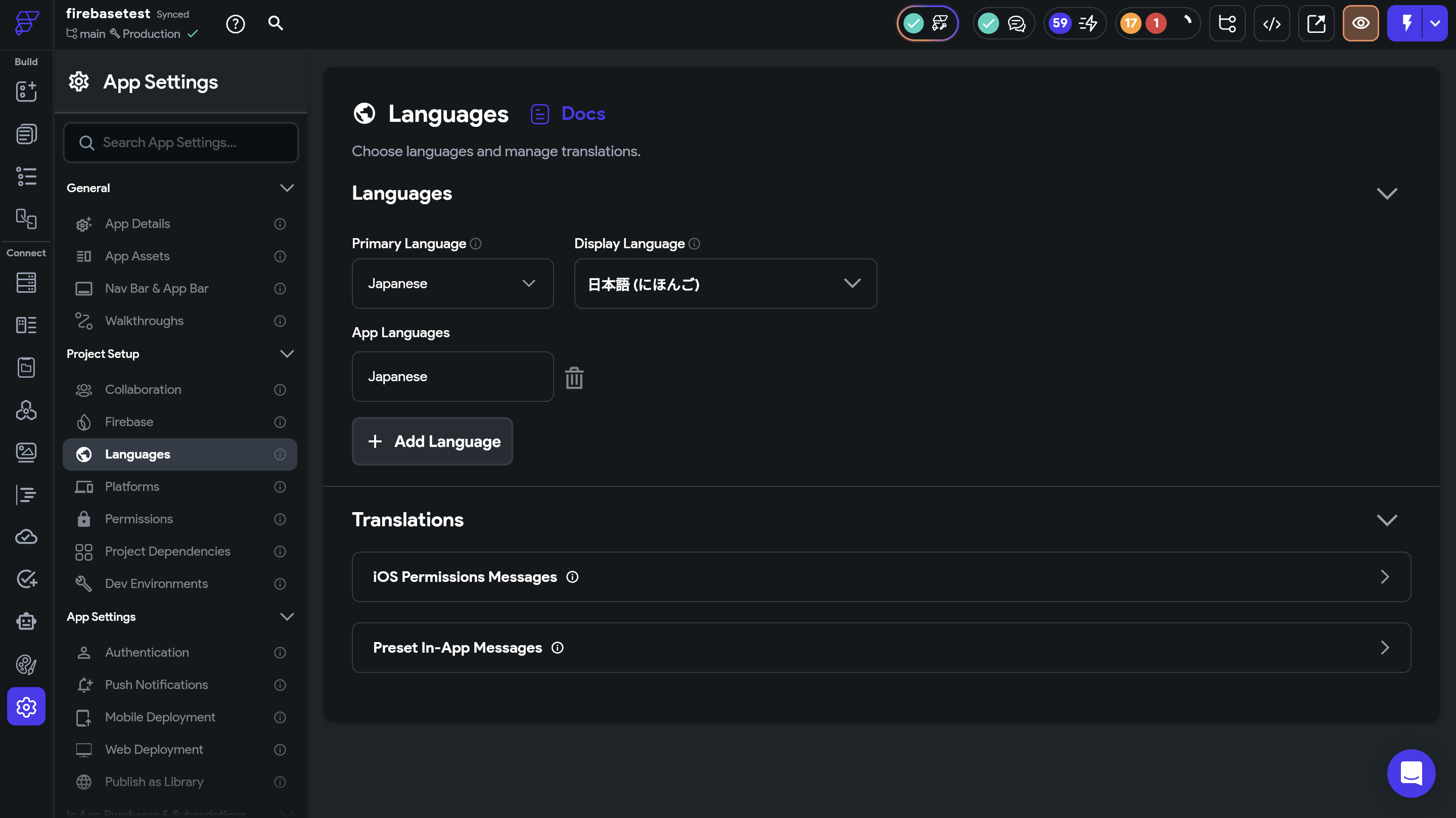The image size is (1456, 818).
Task: Go to the Push Notifications settings
Action: [156, 685]
